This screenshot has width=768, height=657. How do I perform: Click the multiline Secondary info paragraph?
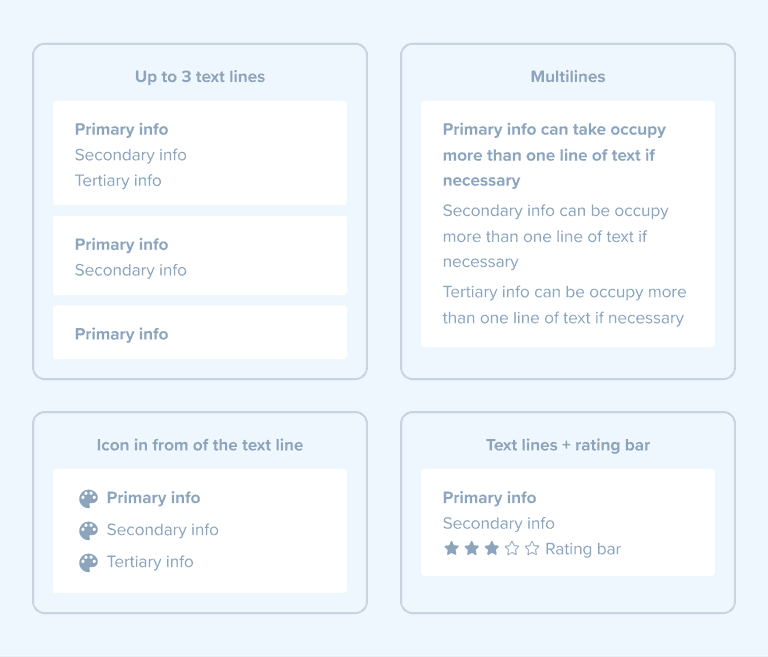[x=555, y=236]
